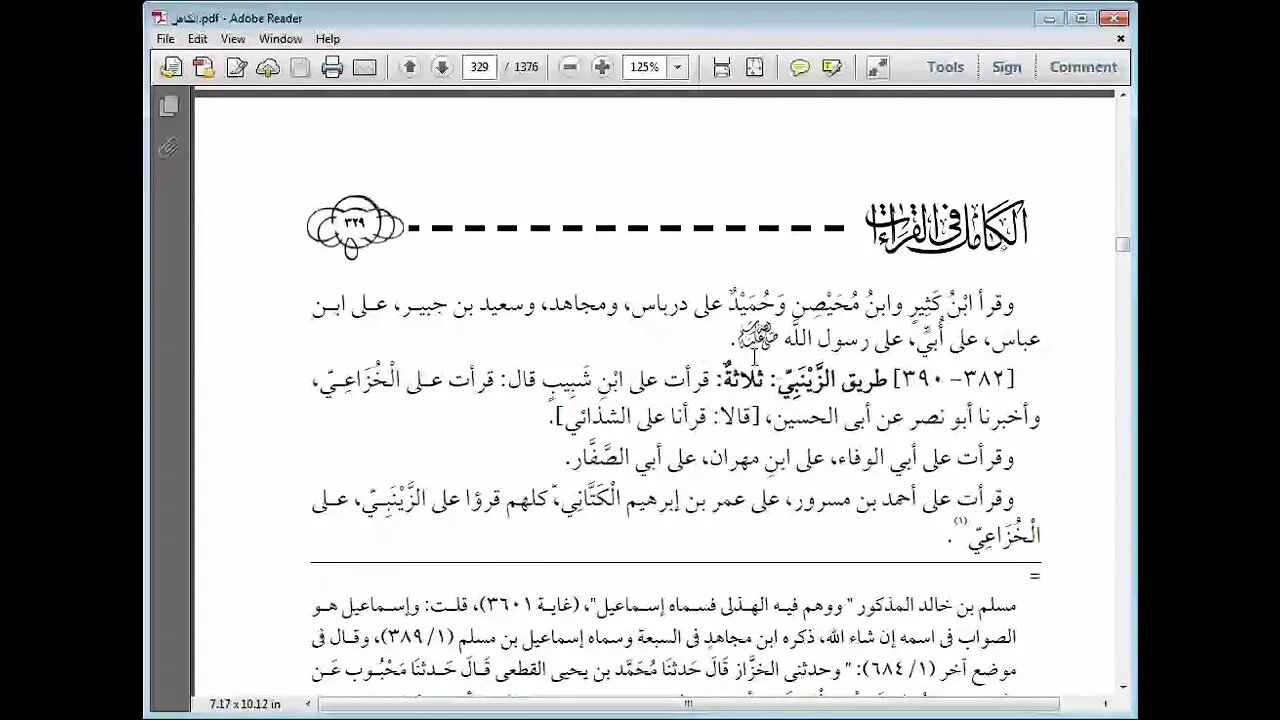1280x720 pixels.
Task: Open the Sign pane
Action: pos(1007,67)
